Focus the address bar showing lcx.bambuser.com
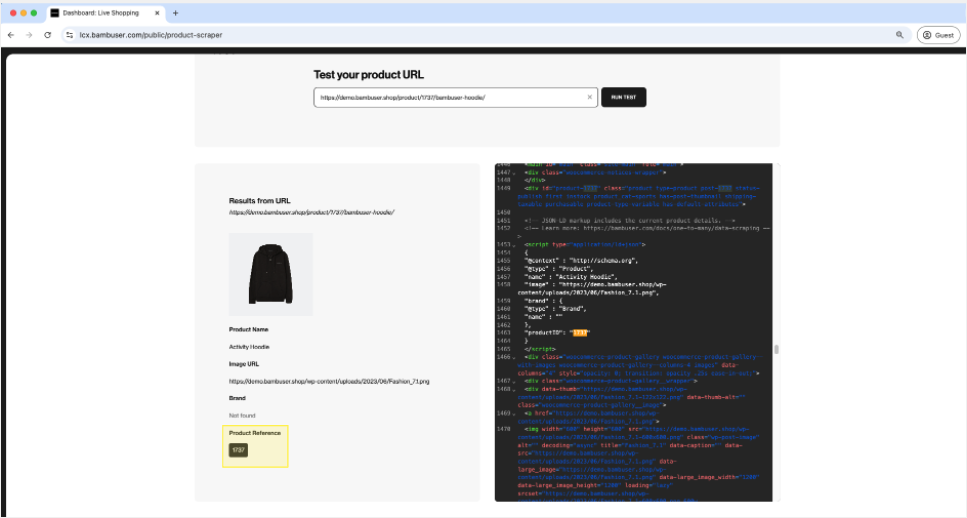Screen dimensions: 967x518 (x=481, y=35)
